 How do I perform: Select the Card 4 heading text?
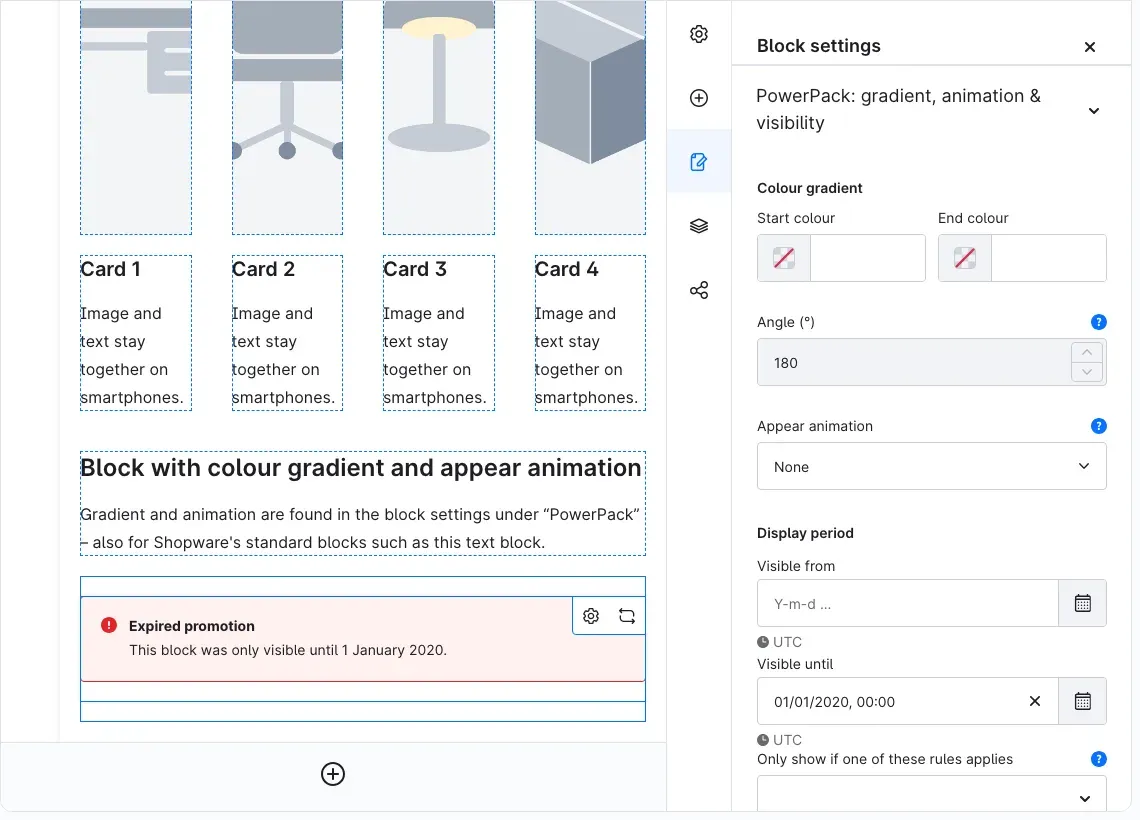(x=566, y=269)
